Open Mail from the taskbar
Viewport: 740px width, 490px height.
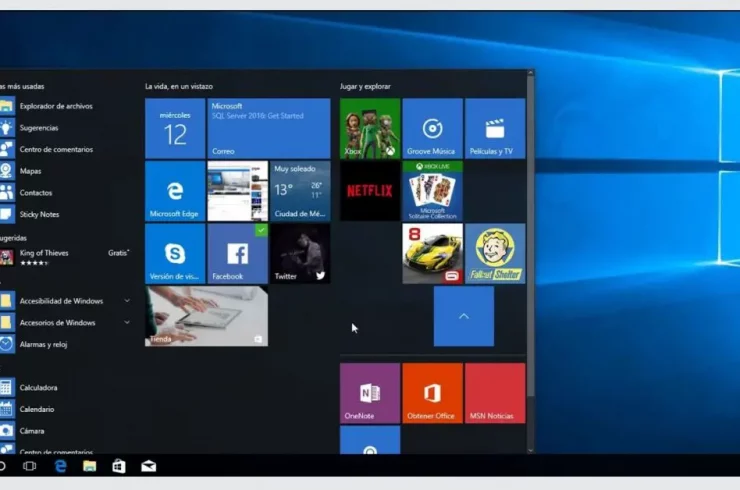tap(149, 466)
